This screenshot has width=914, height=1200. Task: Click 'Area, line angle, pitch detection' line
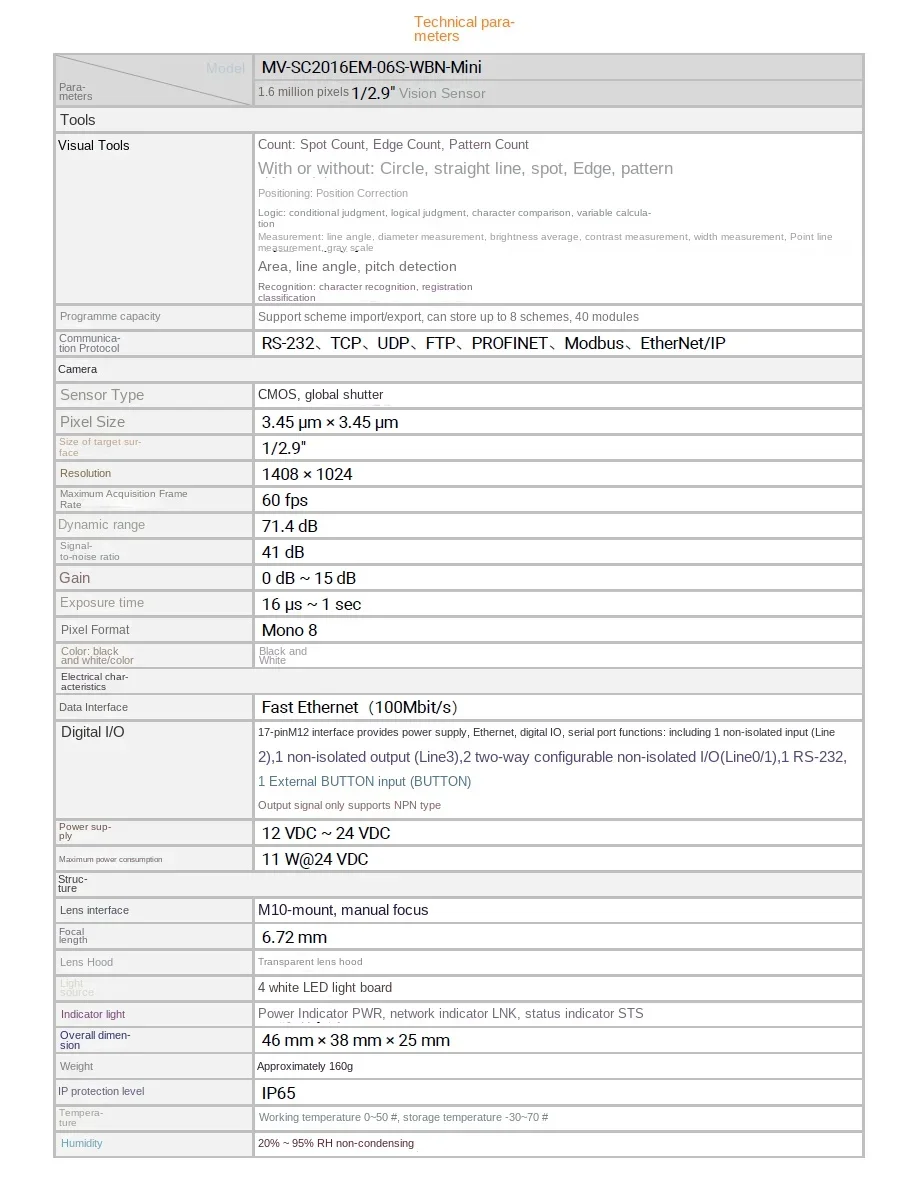click(357, 267)
